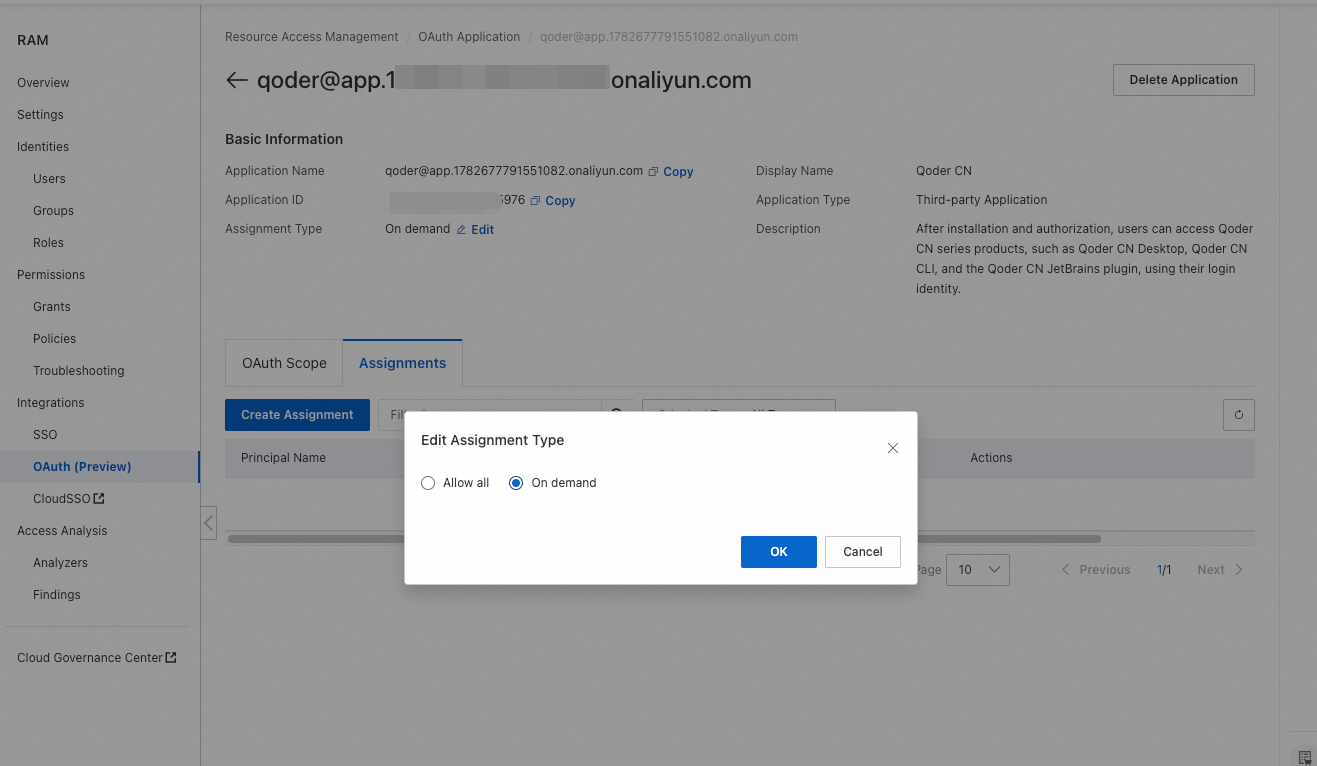This screenshot has width=1317, height=766.
Task: Click the Actions column header
Action: click(x=991, y=458)
